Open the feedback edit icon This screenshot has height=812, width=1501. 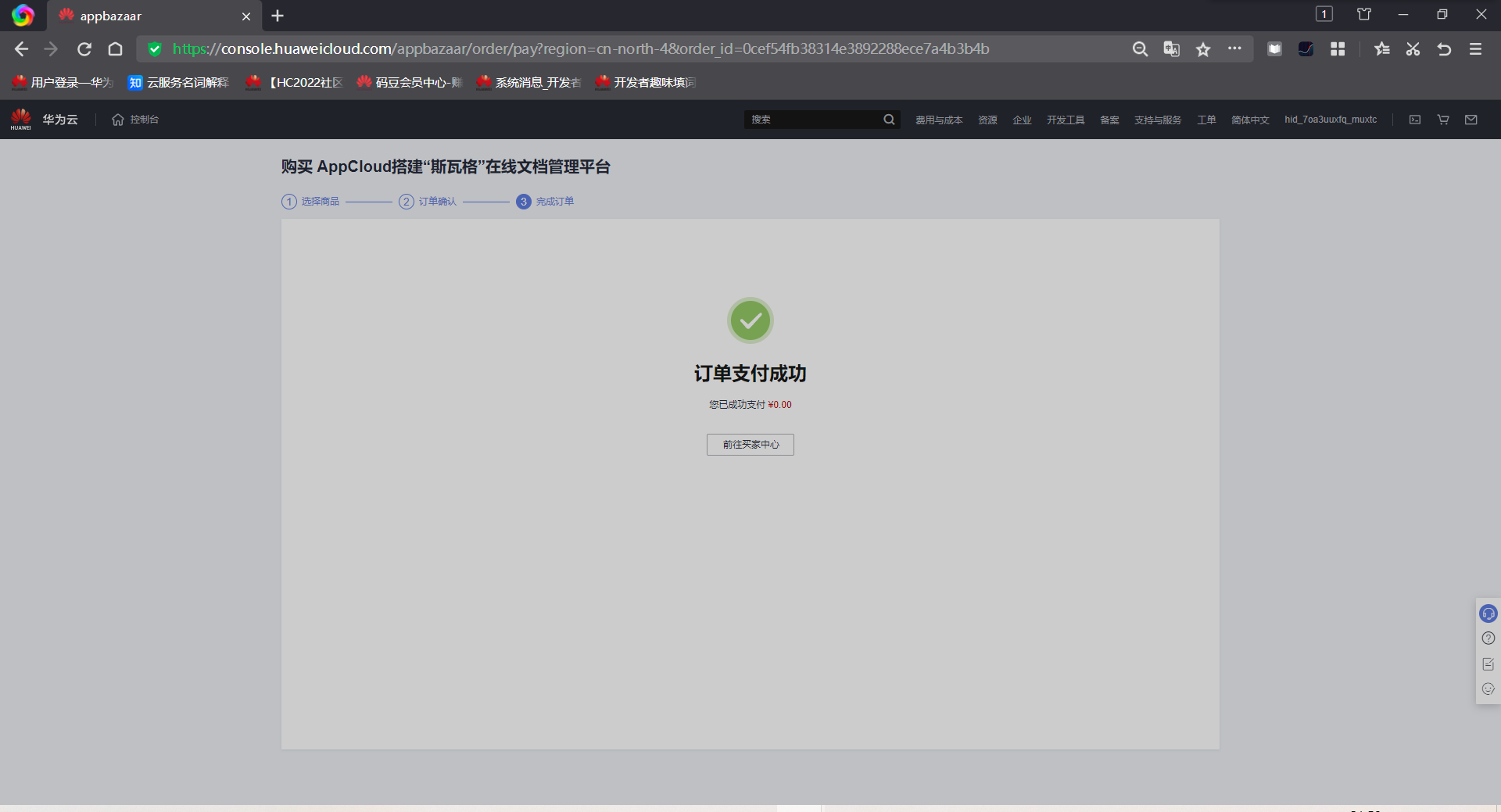pyautogui.click(x=1488, y=664)
